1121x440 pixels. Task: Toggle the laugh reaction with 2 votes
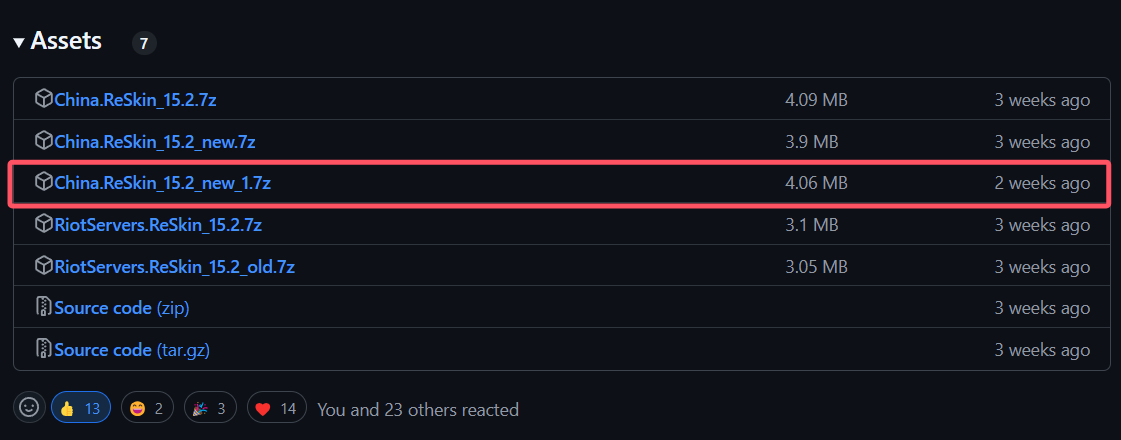[x=147, y=408]
